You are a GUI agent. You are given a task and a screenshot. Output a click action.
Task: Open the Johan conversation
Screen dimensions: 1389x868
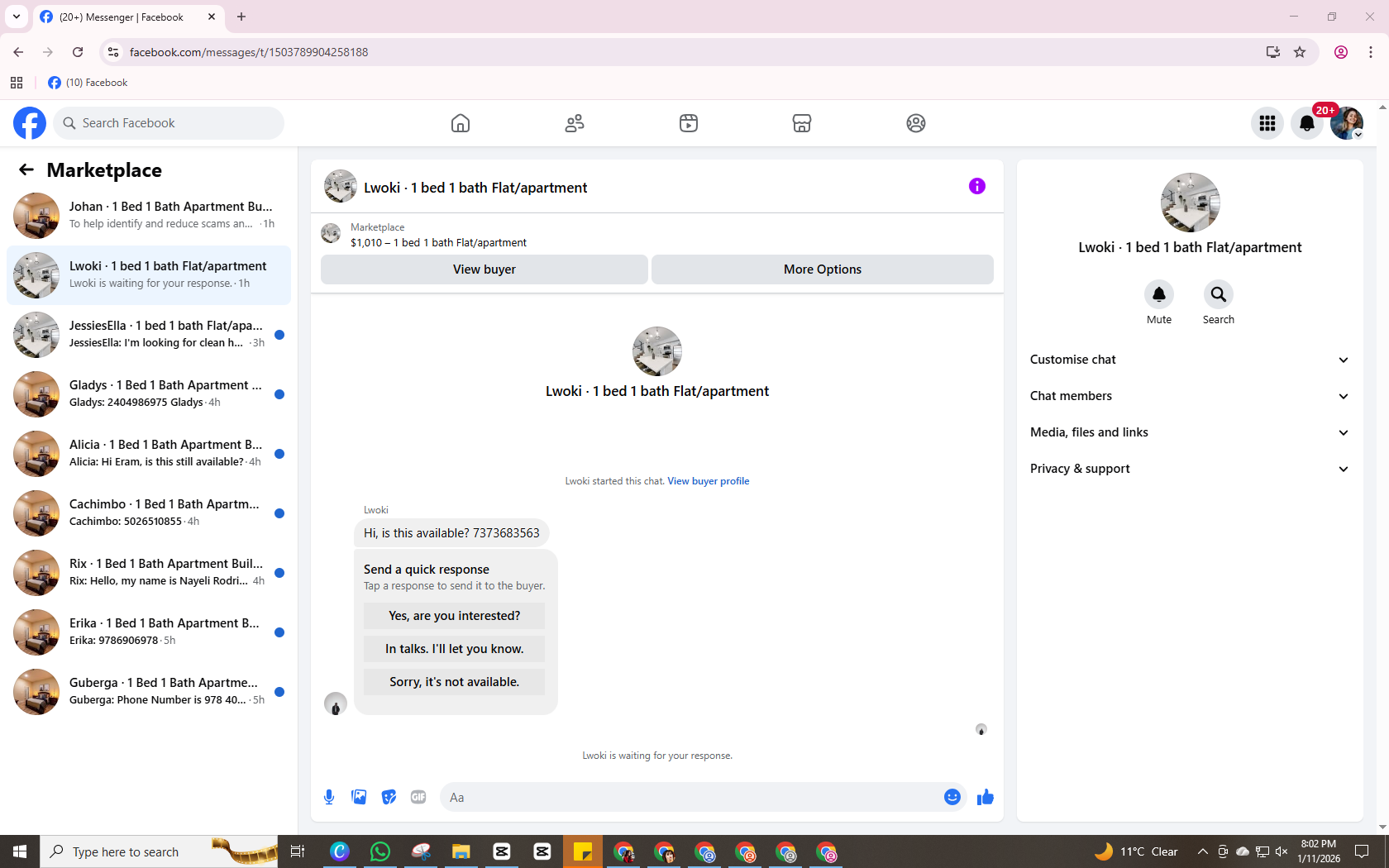tap(149, 216)
